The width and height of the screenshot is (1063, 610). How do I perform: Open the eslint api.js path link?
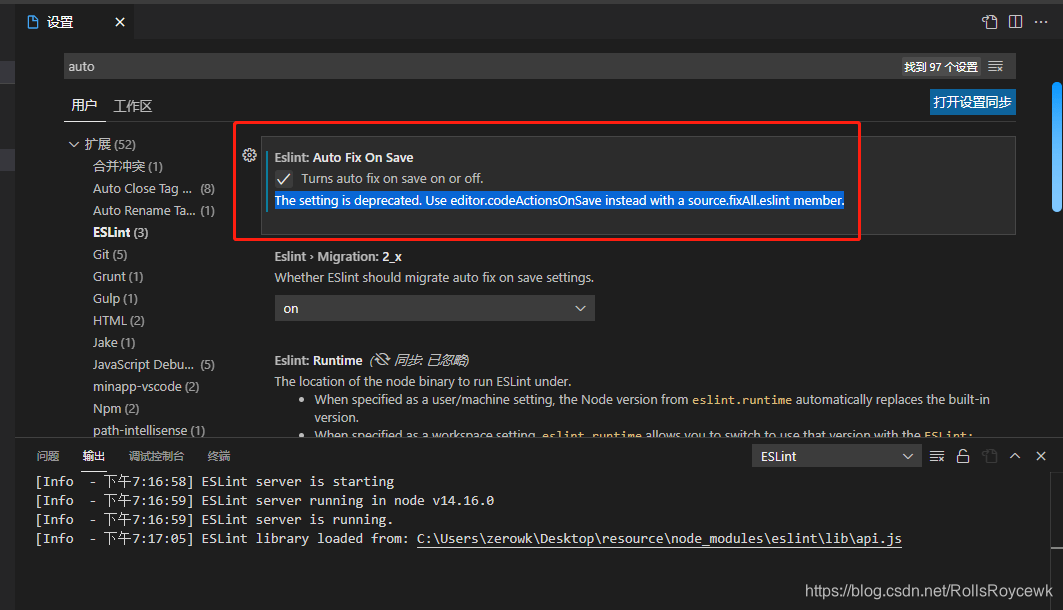[x=659, y=539]
